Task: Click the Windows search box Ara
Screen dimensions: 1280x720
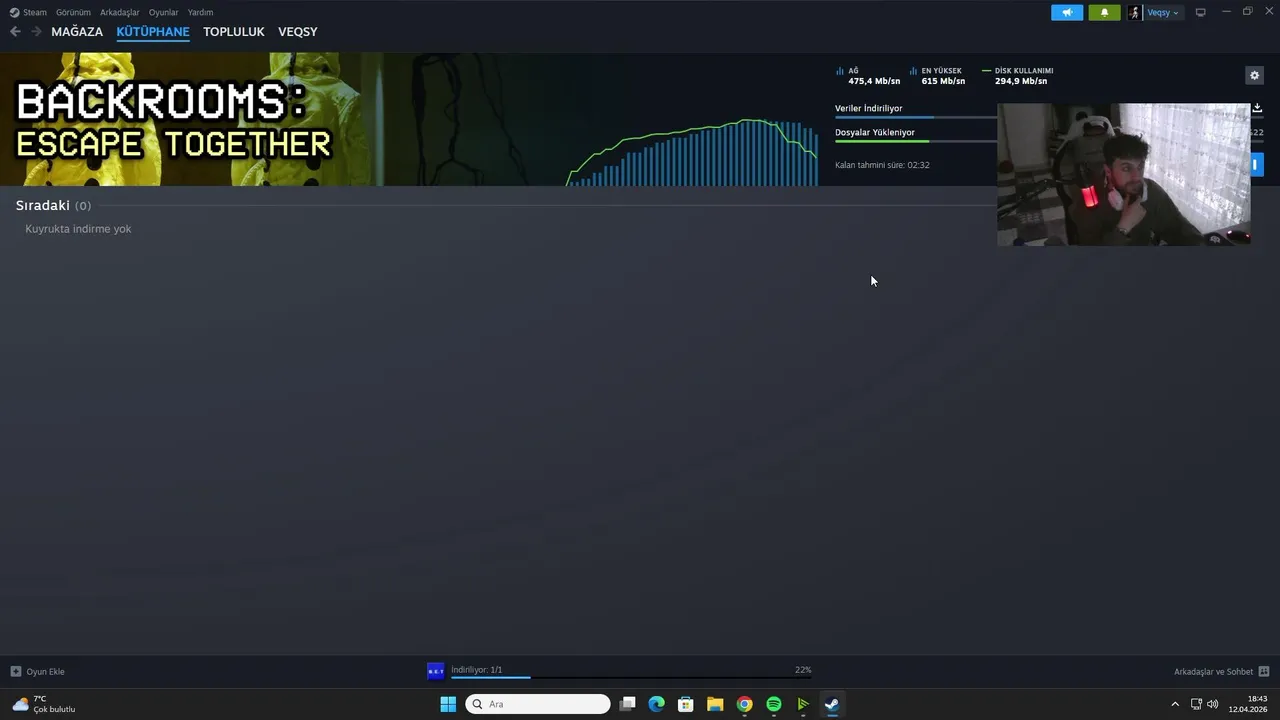Action: (x=538, y=704)
